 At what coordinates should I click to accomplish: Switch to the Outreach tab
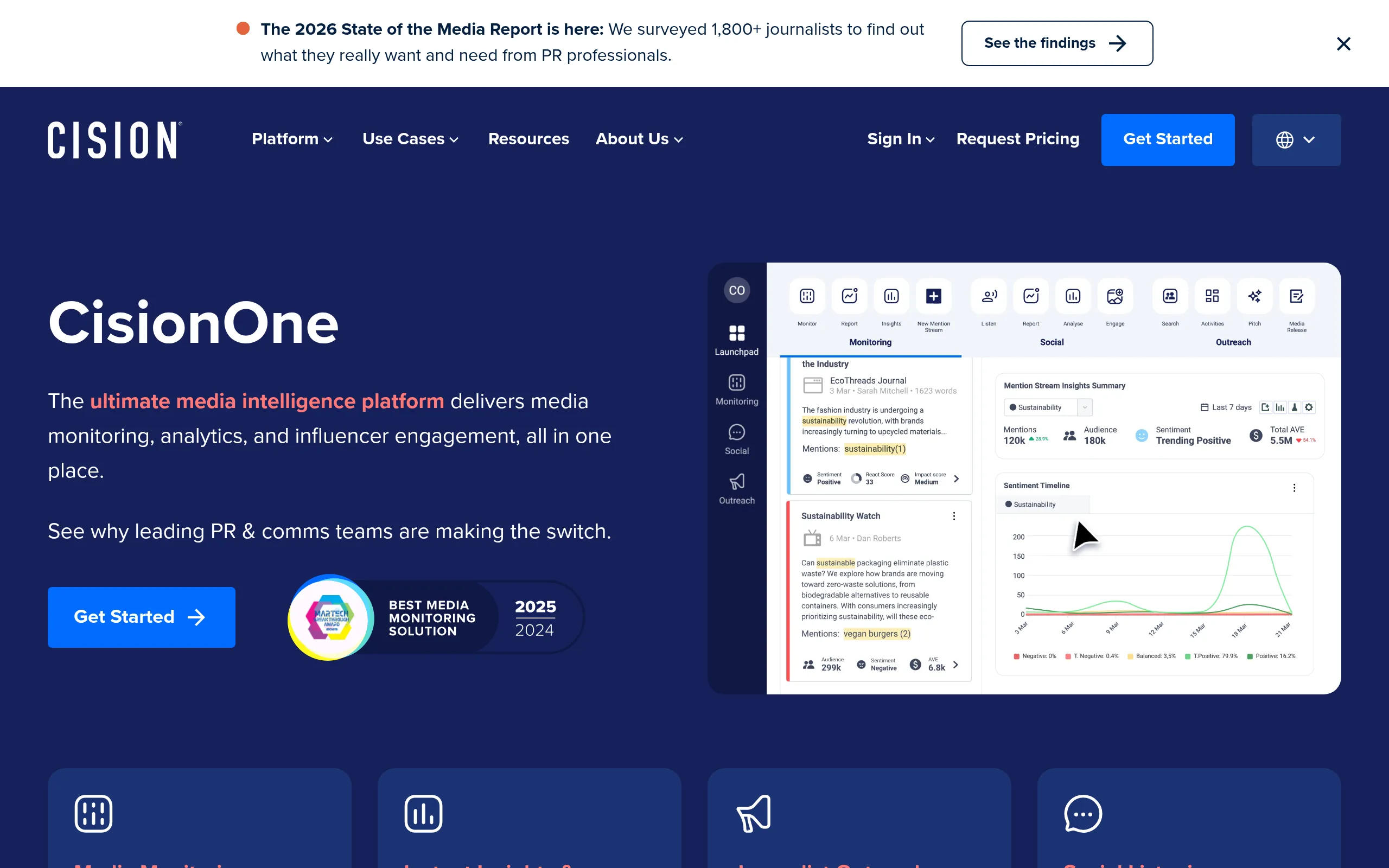tap(1233, 342)
